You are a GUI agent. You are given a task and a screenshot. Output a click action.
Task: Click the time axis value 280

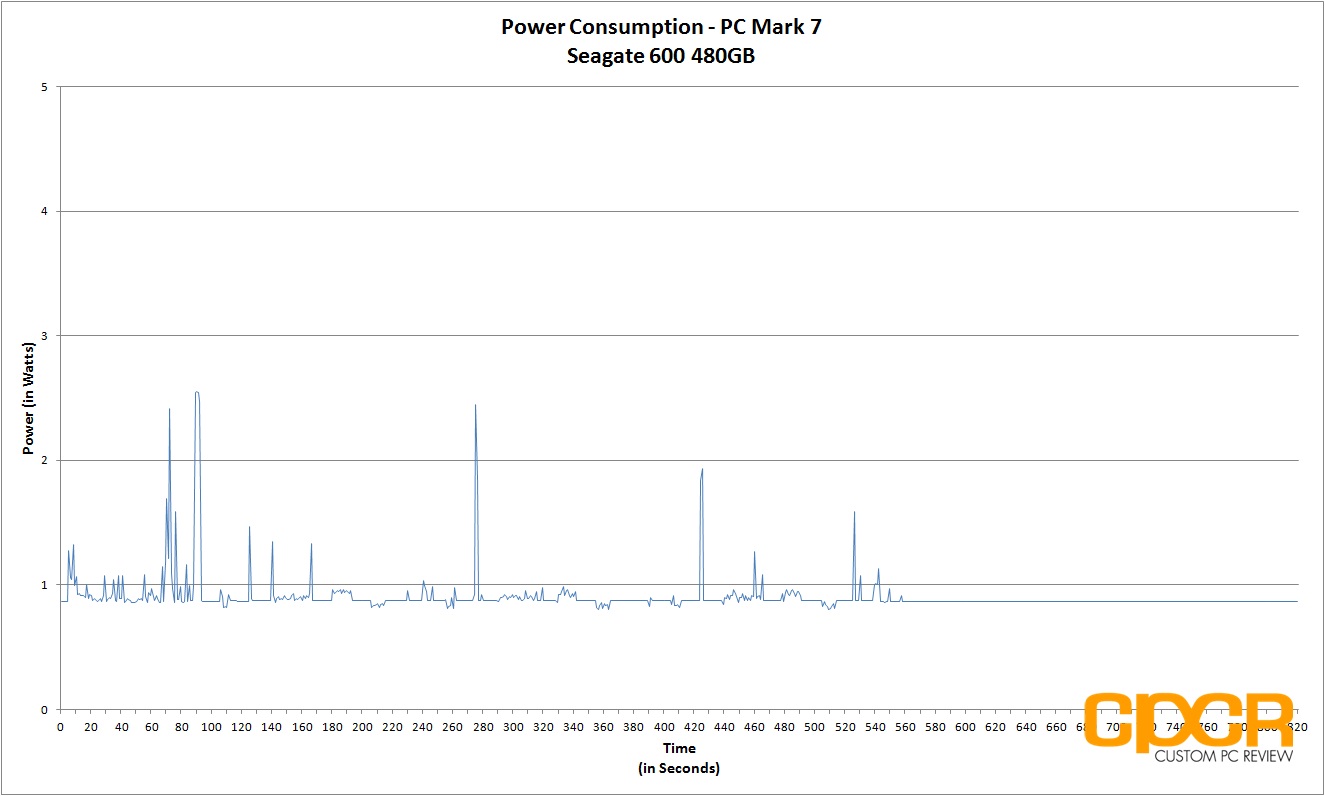click(483, 726)
